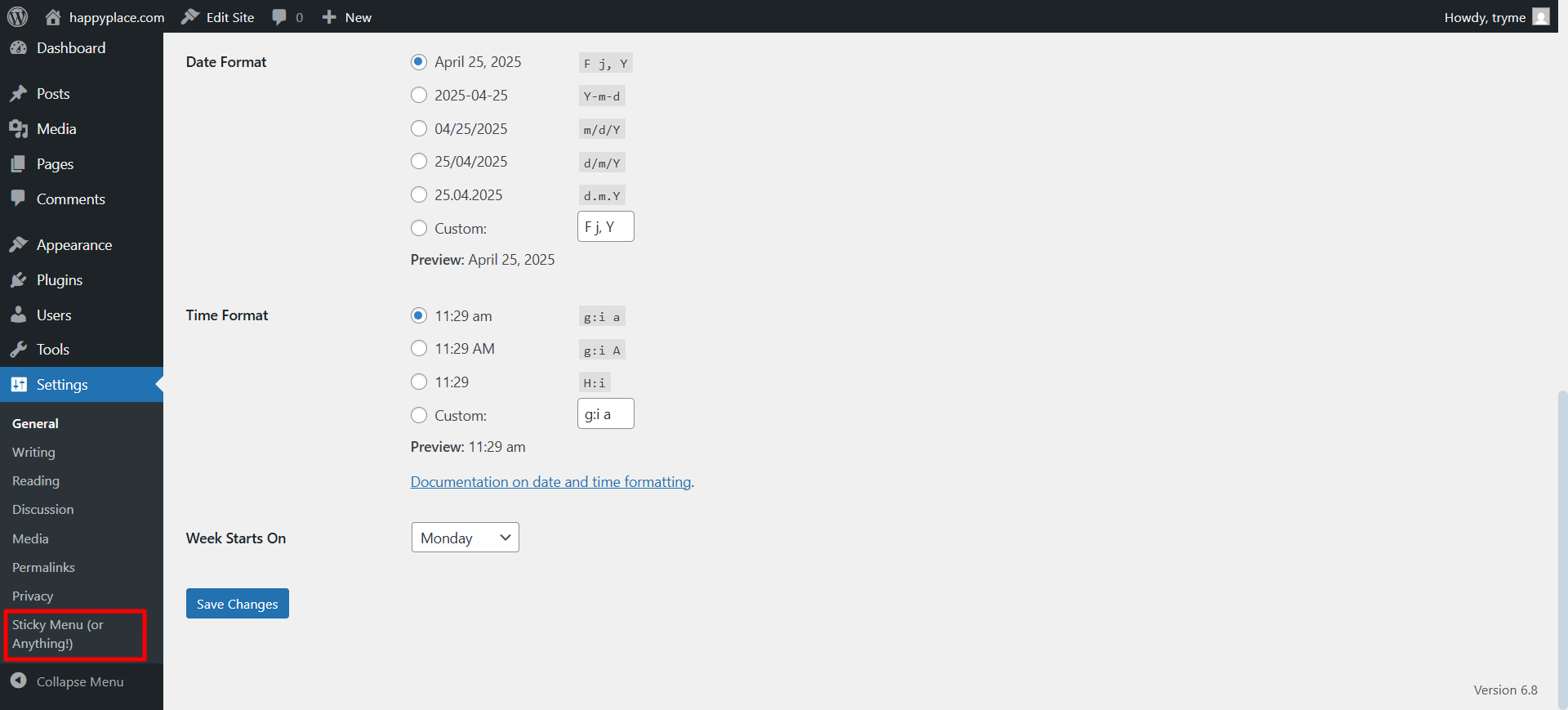Click the Save Changes button
Screen dimensions: 1568x710
[238, 604]
